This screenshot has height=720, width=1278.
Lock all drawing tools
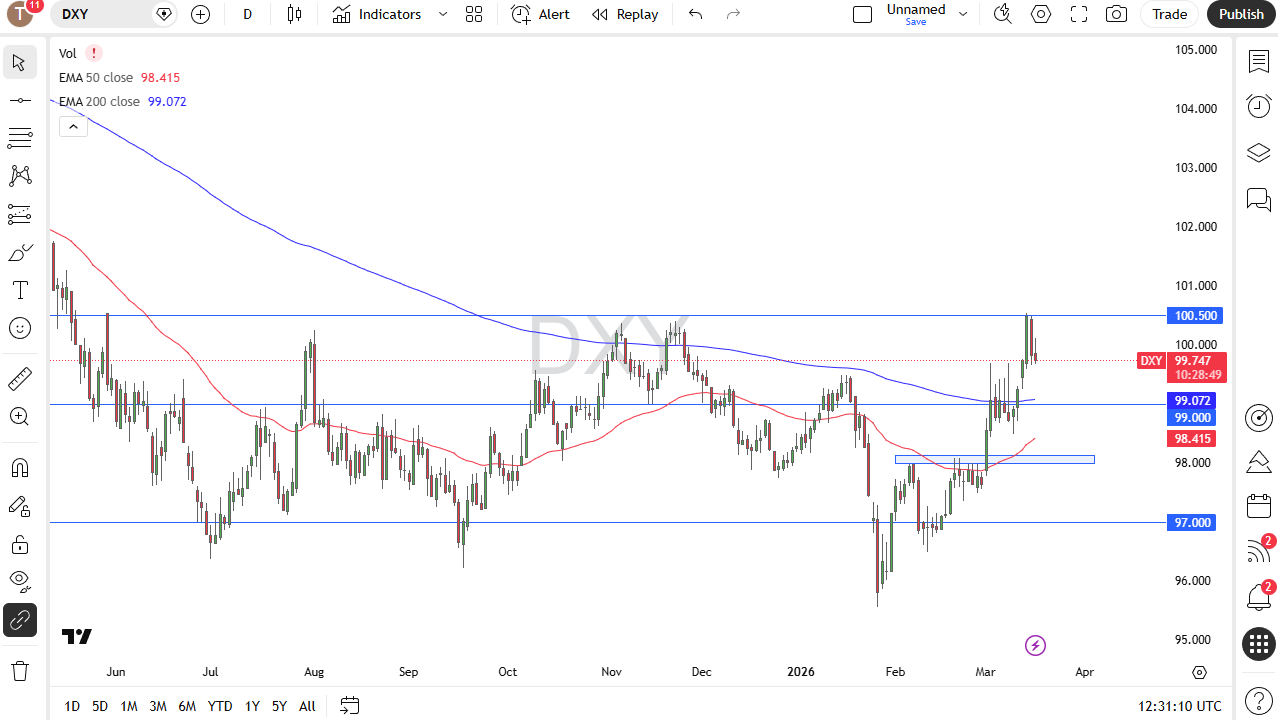tap(19, 544)
